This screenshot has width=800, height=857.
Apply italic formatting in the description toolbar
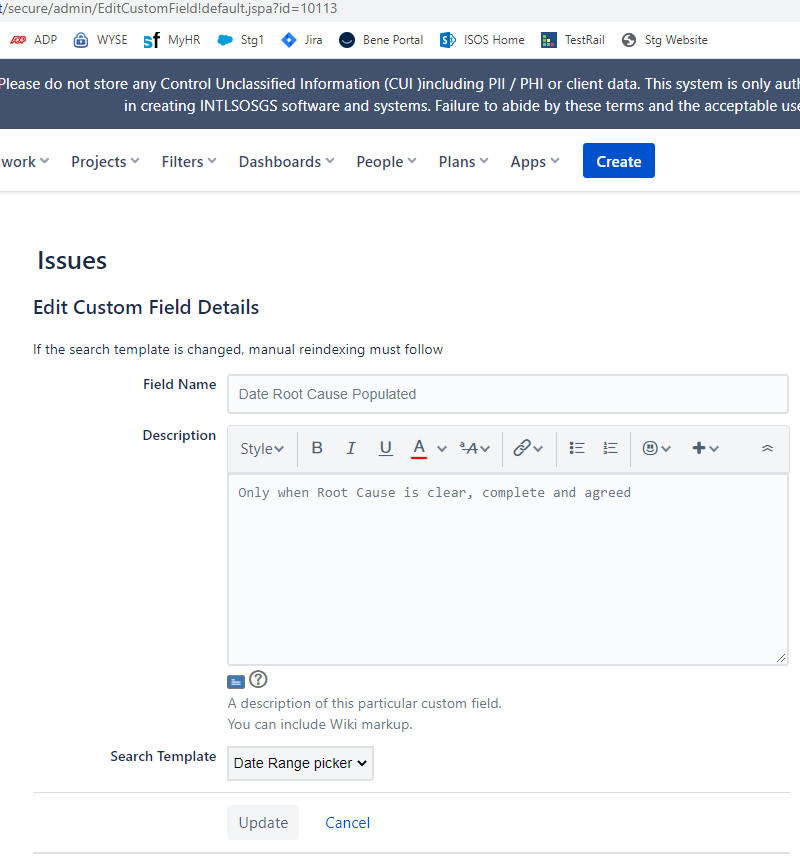point(351,448)
